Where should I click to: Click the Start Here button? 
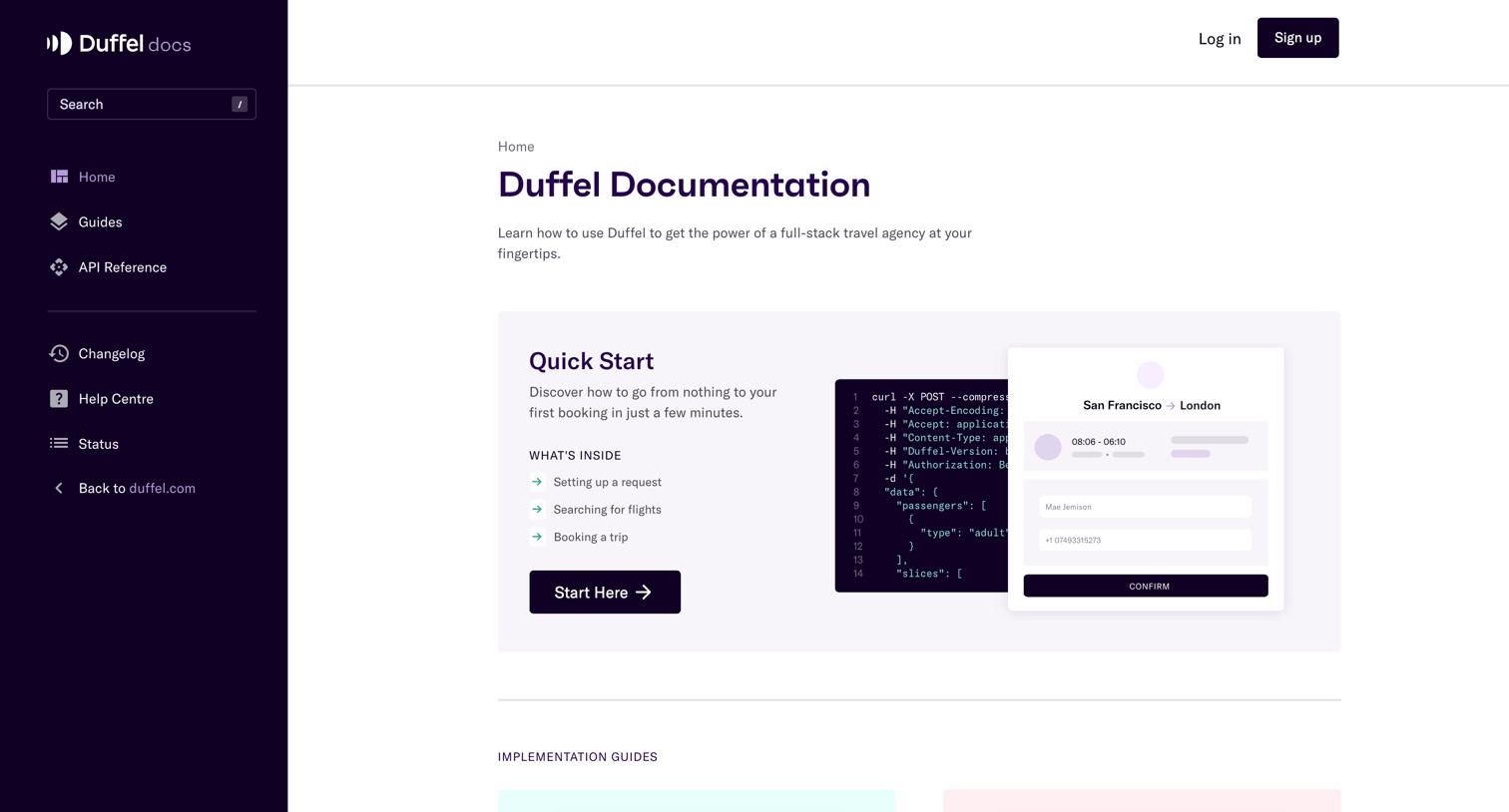(605, 592)
